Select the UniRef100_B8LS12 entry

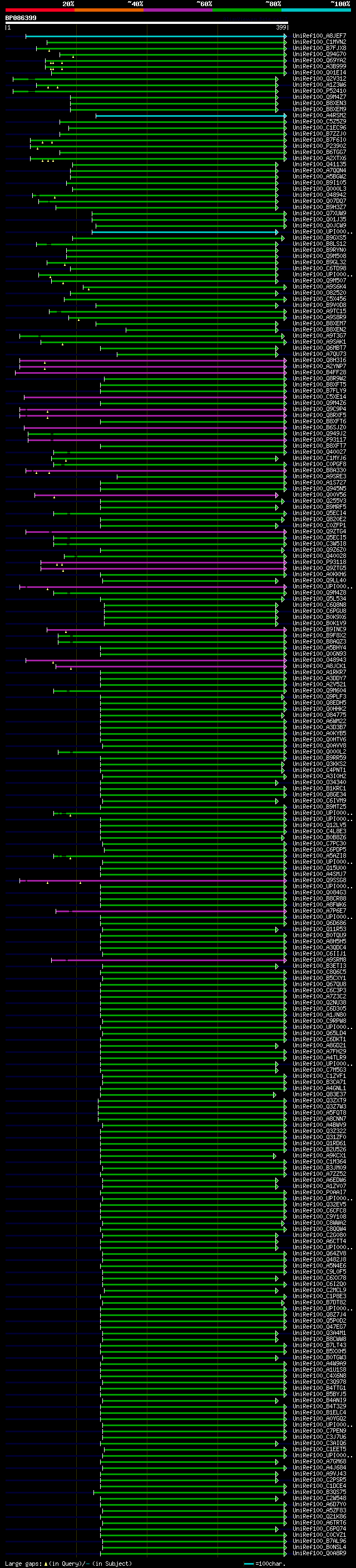[x=319, y=244]
